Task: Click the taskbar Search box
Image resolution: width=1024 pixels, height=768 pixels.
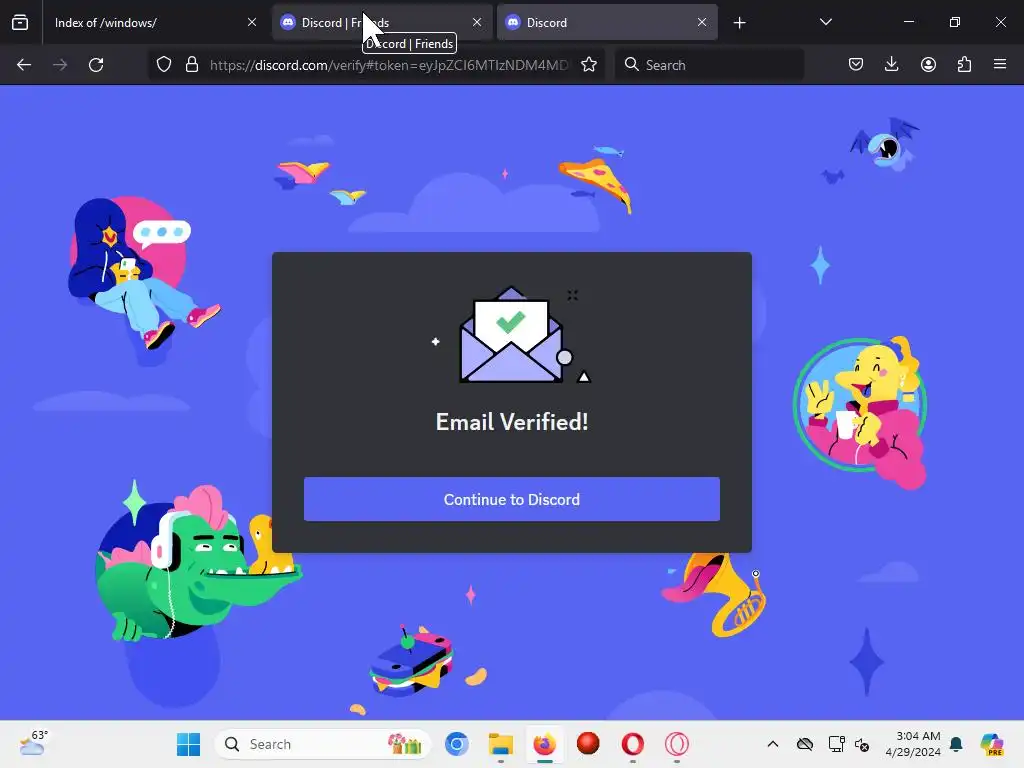Action: [323, 744]
